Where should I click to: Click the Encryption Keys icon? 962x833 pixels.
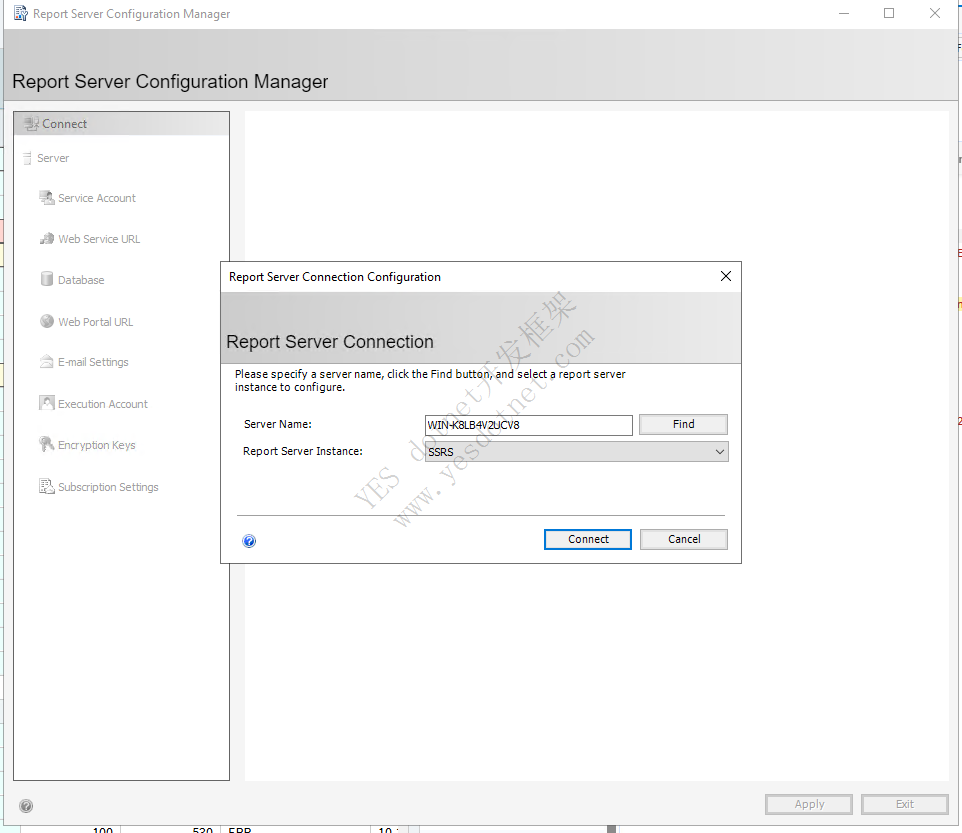pyautogui.click(x=47, y=445)
